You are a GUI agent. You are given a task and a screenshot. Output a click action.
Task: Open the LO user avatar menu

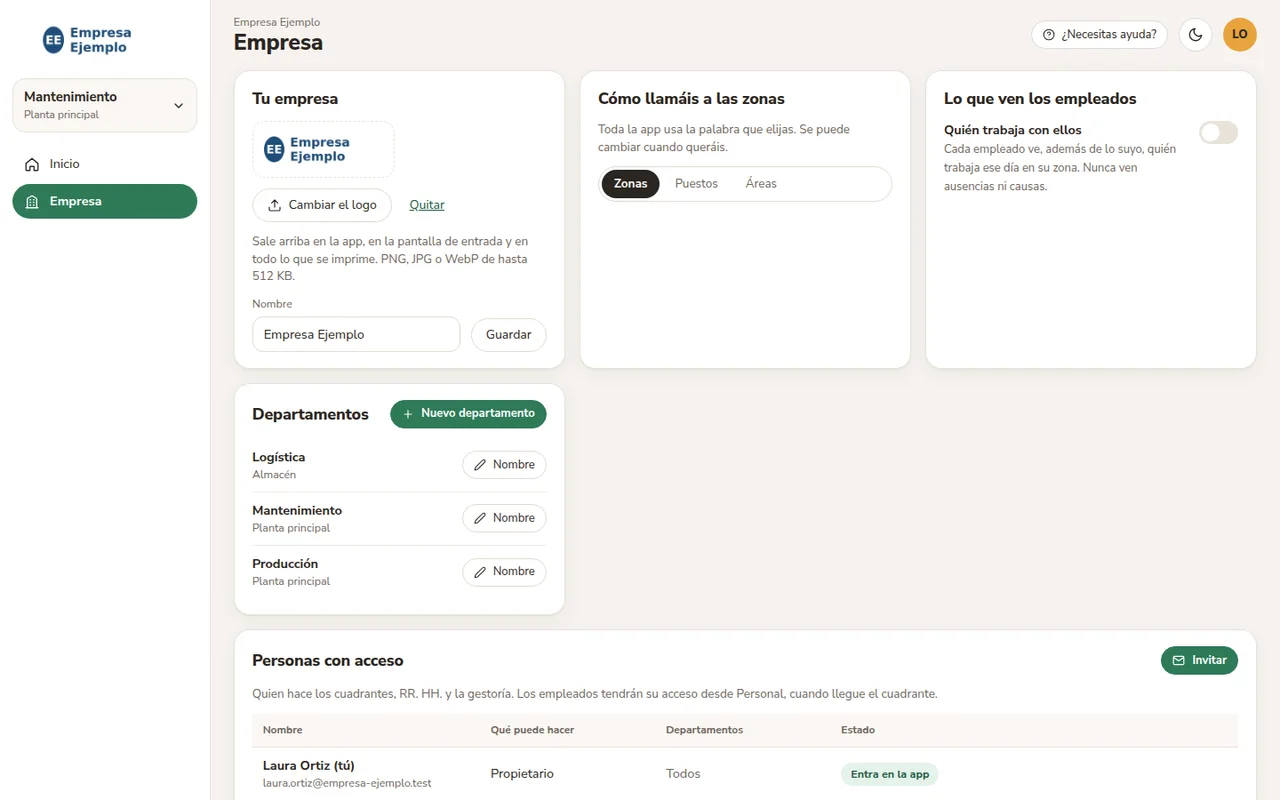click(x=1240, y=35)
